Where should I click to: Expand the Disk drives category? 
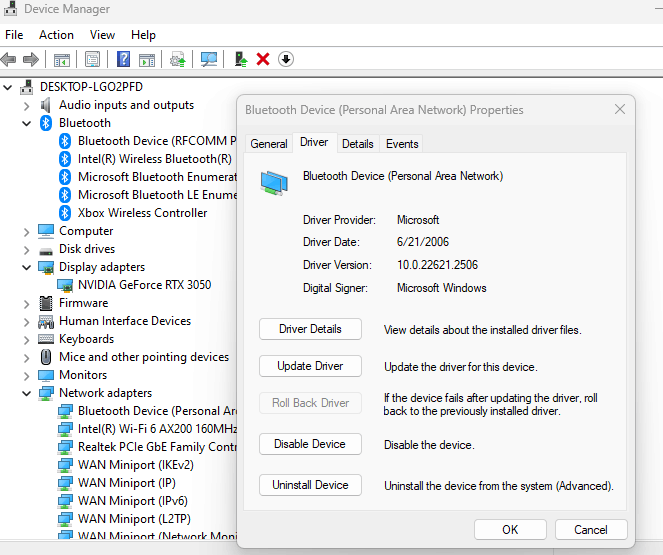tap(27, 250)
